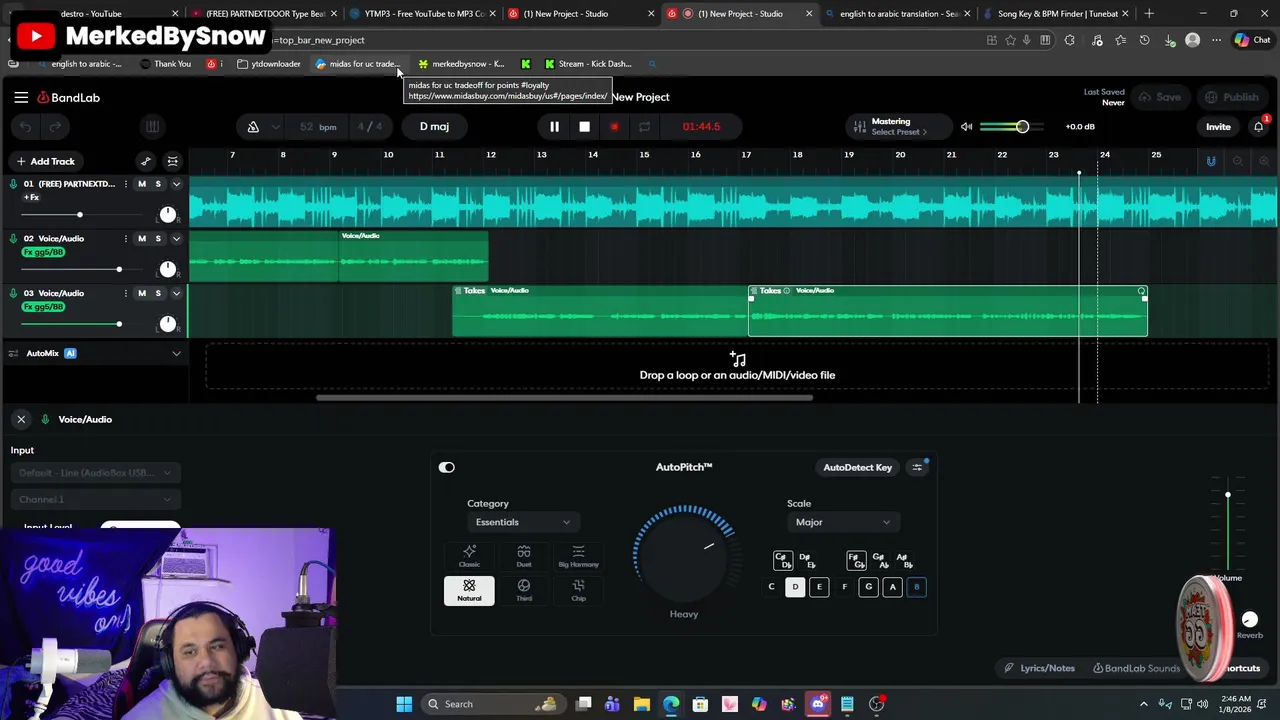
Task: Close the Voice/Audio panel with X
Action: 21,419
